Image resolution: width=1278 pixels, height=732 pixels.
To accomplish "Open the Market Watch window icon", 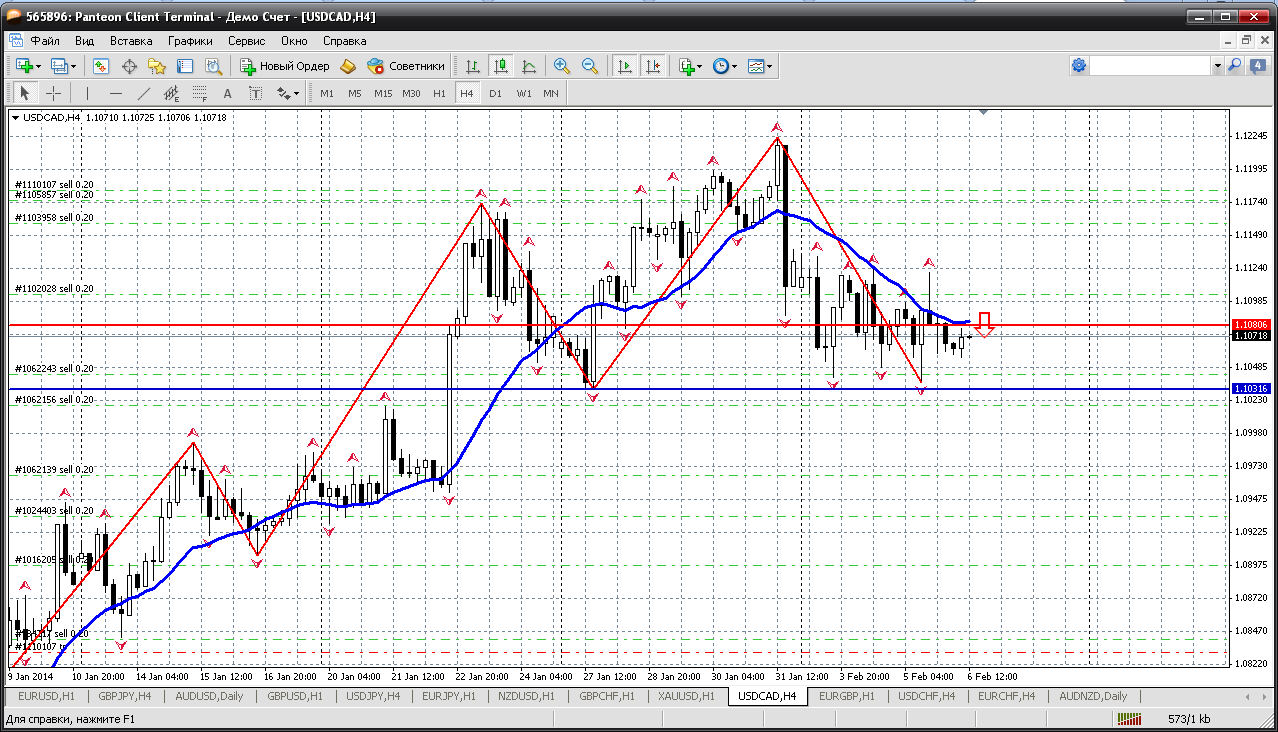I will point(101,66).
